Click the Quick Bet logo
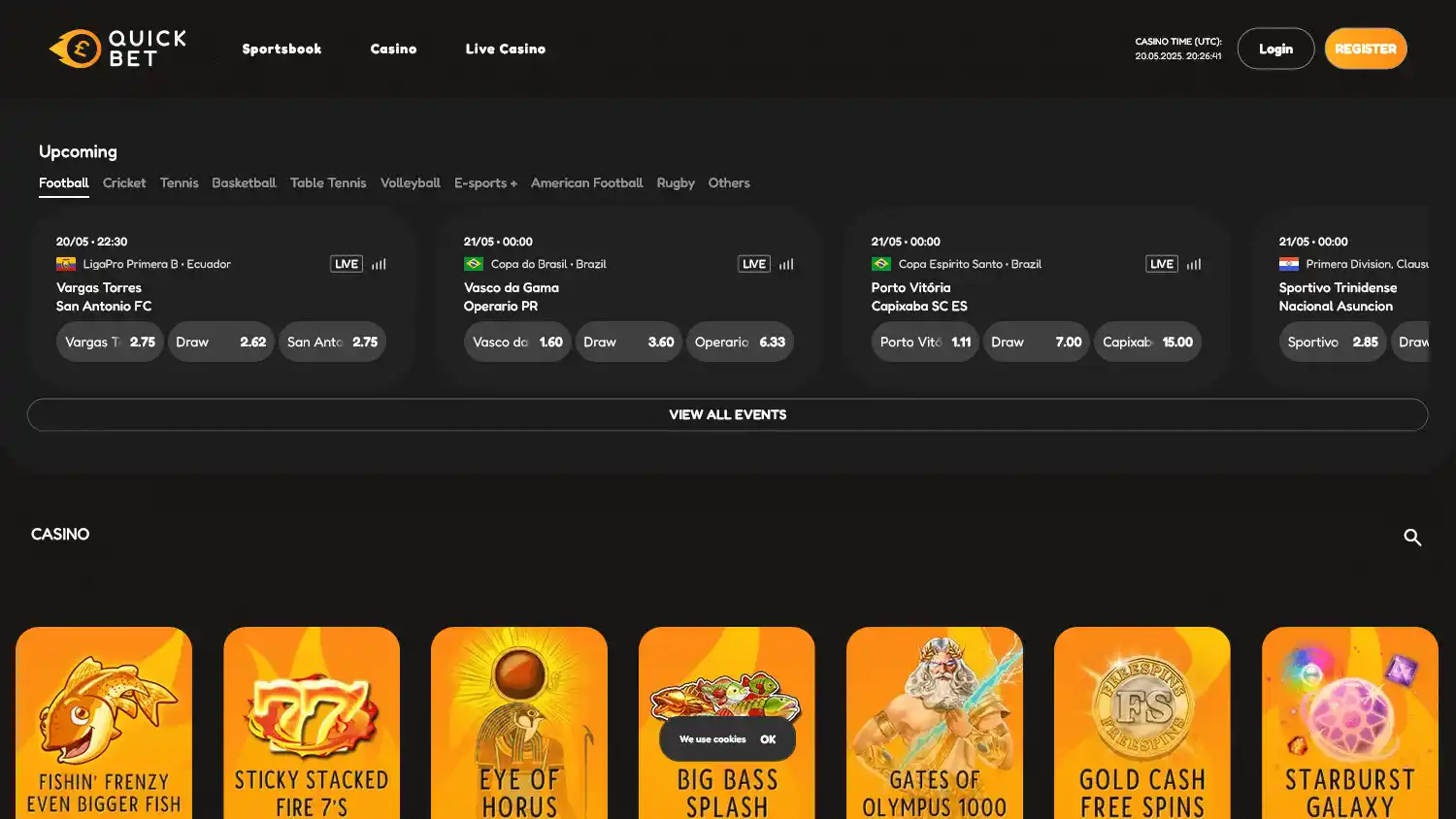 (x=117, y=49)
